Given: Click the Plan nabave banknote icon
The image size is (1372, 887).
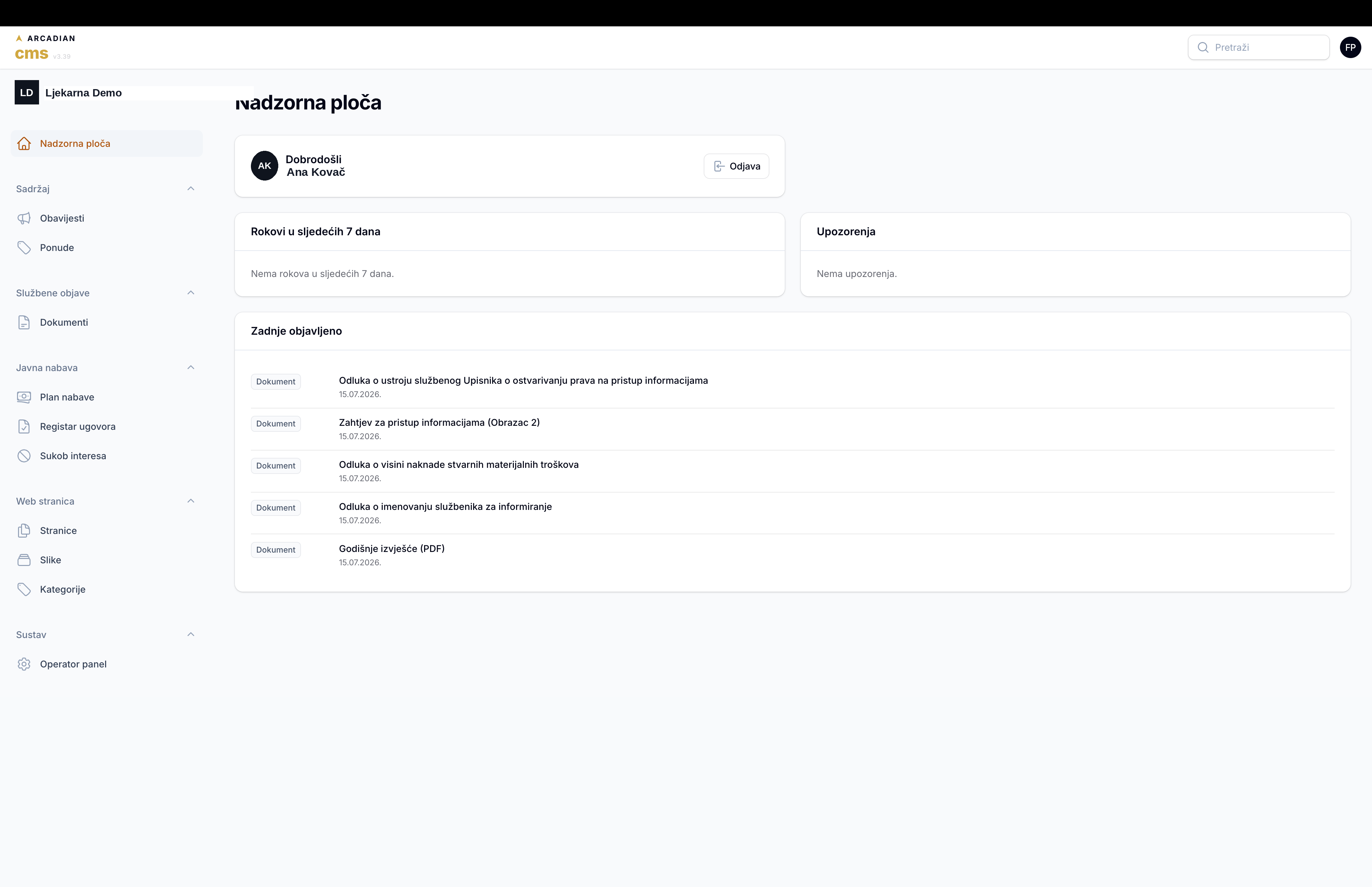Looking at the screenshot, I should 24,397.
